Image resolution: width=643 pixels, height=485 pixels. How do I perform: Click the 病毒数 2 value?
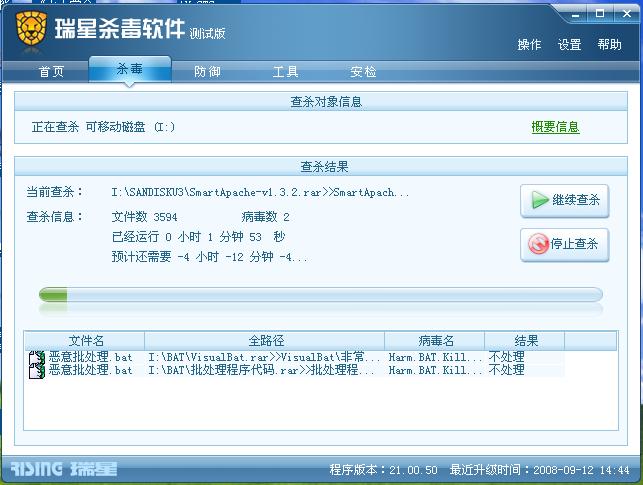pyautogui.click(x=265, y=216)
